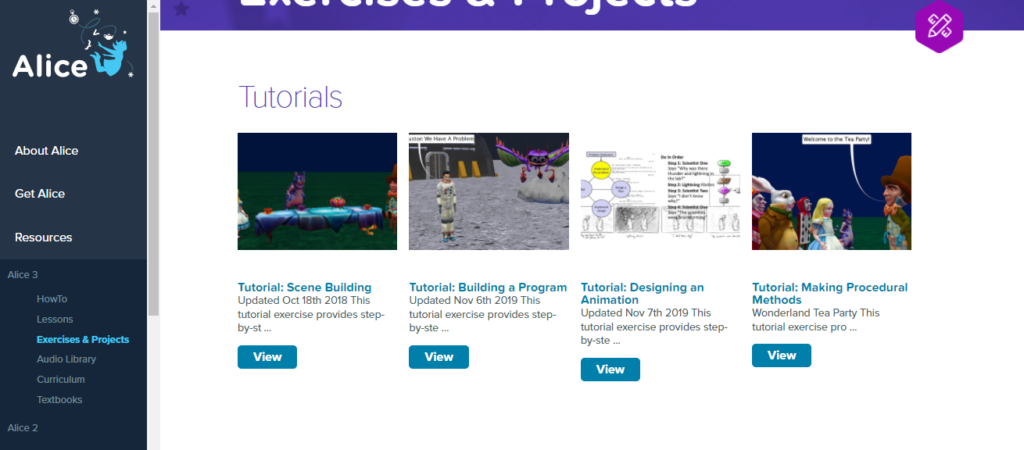Image resolution: width=1024 pixels, height=450 pixels.
Task: Open Designing an Animation tutorial thumbnail
Action: [660, 191]
